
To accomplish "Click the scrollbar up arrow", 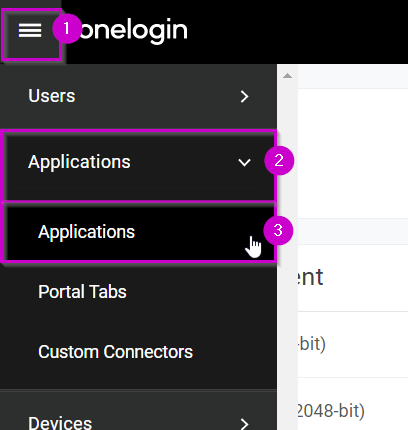I will click(x=287, y=76).
